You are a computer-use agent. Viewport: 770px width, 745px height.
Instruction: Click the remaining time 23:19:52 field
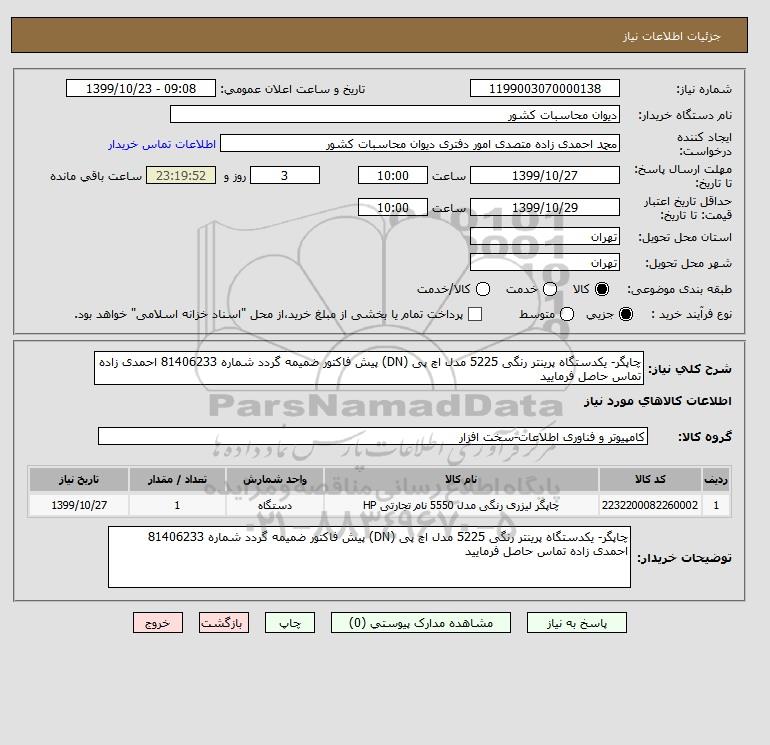pos(181,175)
